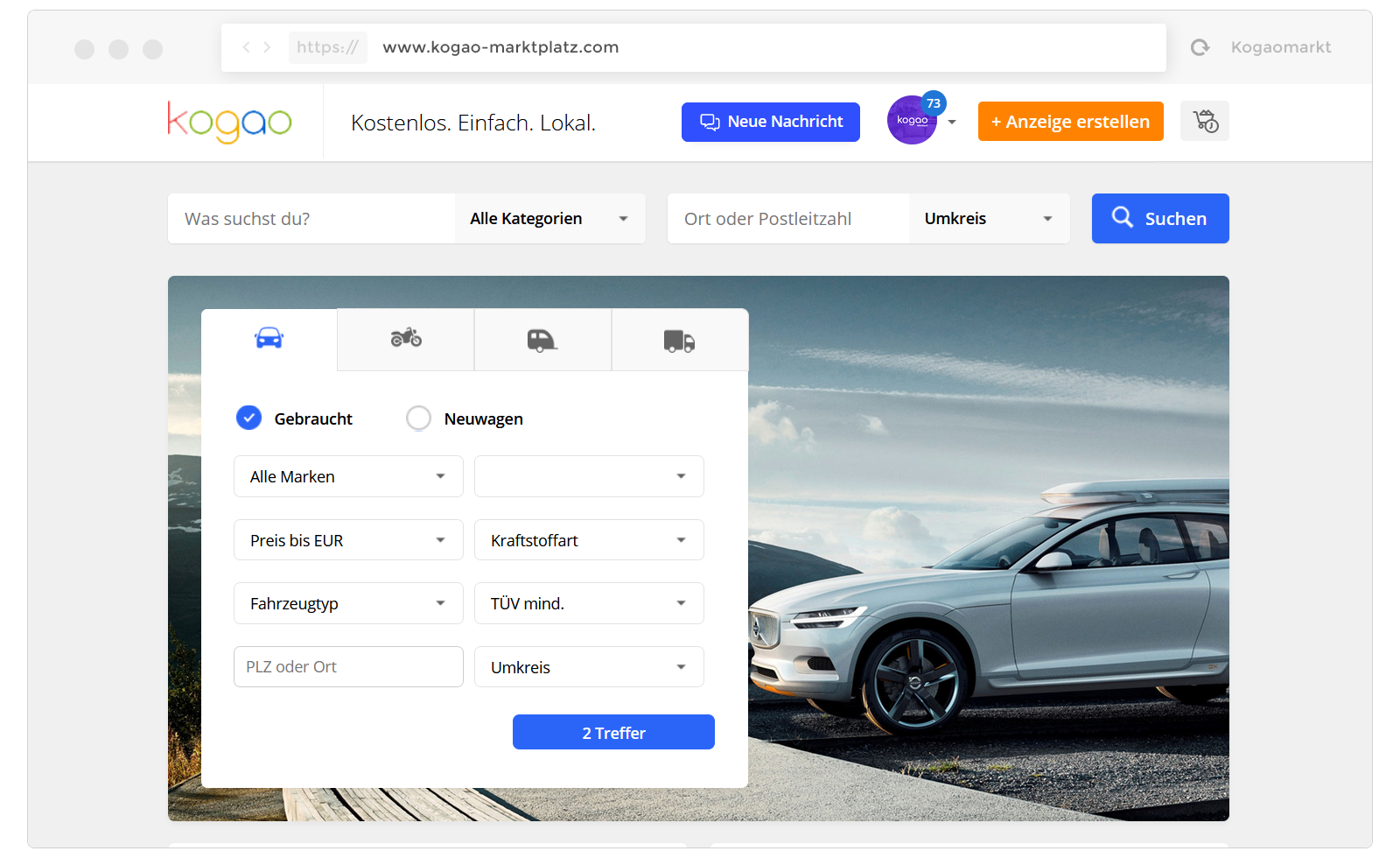Open the Alle Marken dropdown
Viewport: 1400px width, 858px height.
click(x=348, y=476)
